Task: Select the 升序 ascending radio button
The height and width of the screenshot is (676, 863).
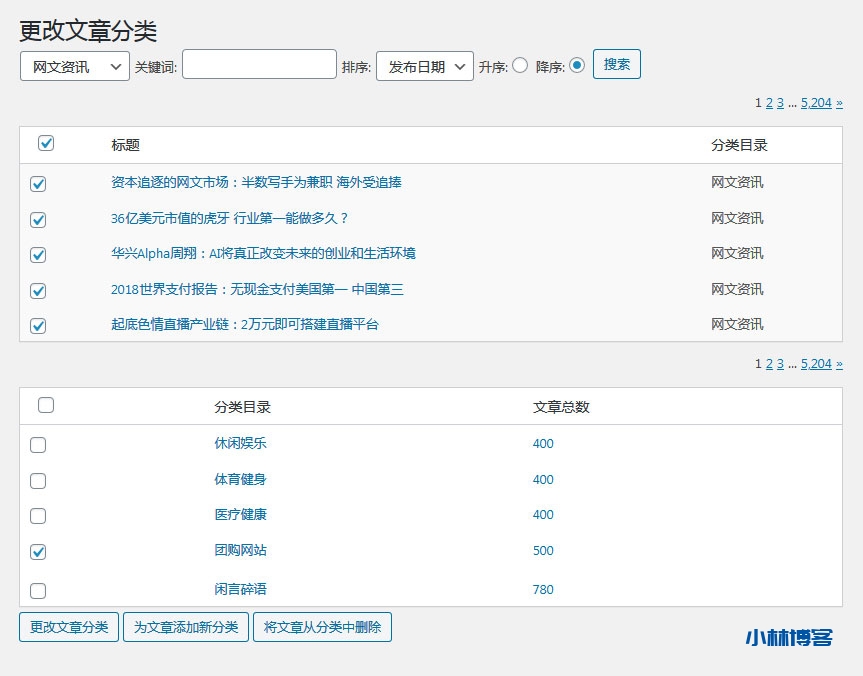Action: coord(520,66)
